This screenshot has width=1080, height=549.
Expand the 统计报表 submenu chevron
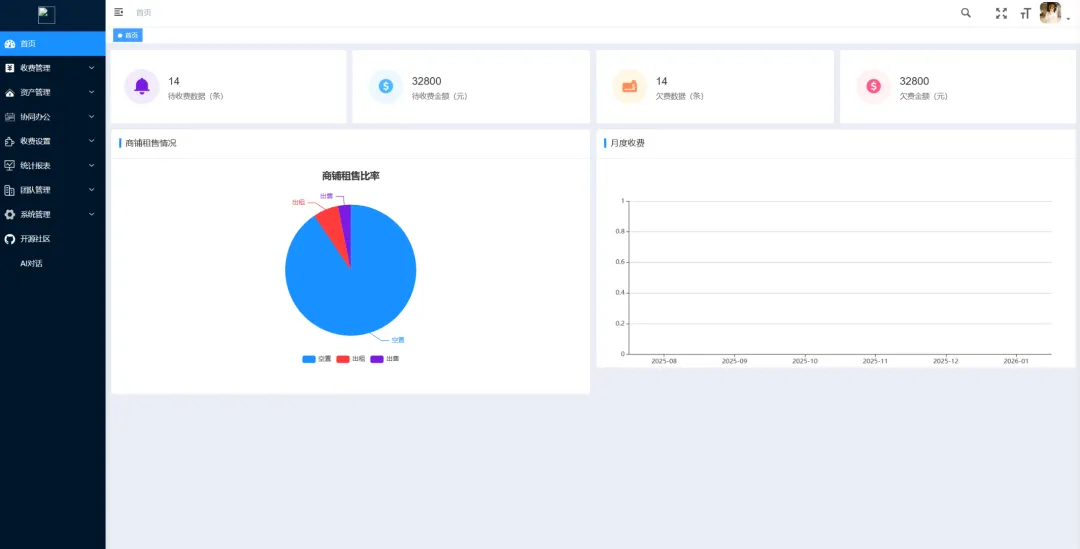point(92,165)
